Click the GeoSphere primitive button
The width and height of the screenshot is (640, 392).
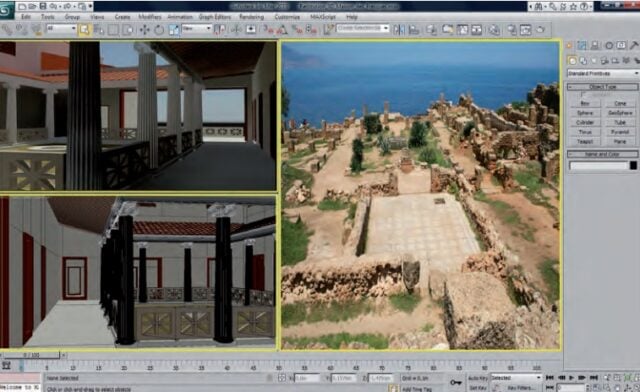pos(620,113)
